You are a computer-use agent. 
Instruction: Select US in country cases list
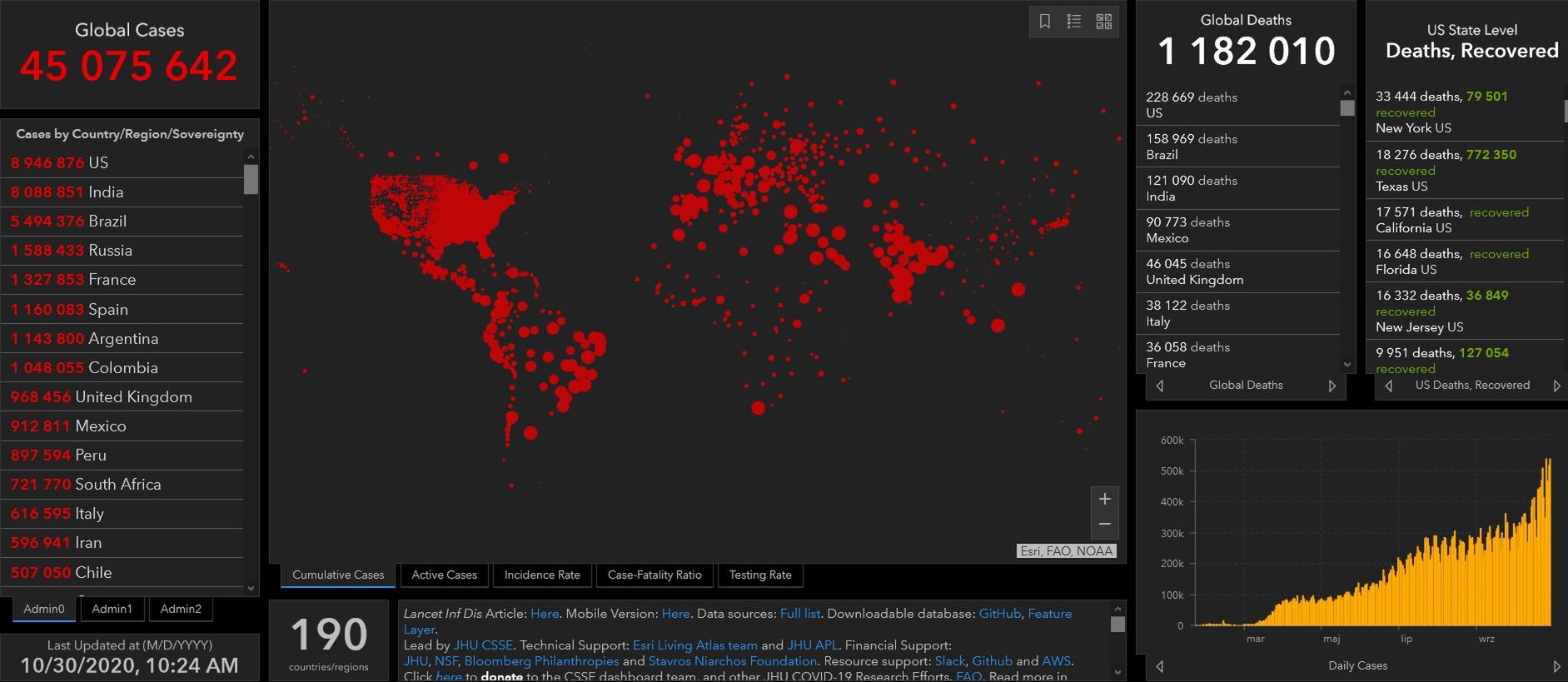[122, 163]
